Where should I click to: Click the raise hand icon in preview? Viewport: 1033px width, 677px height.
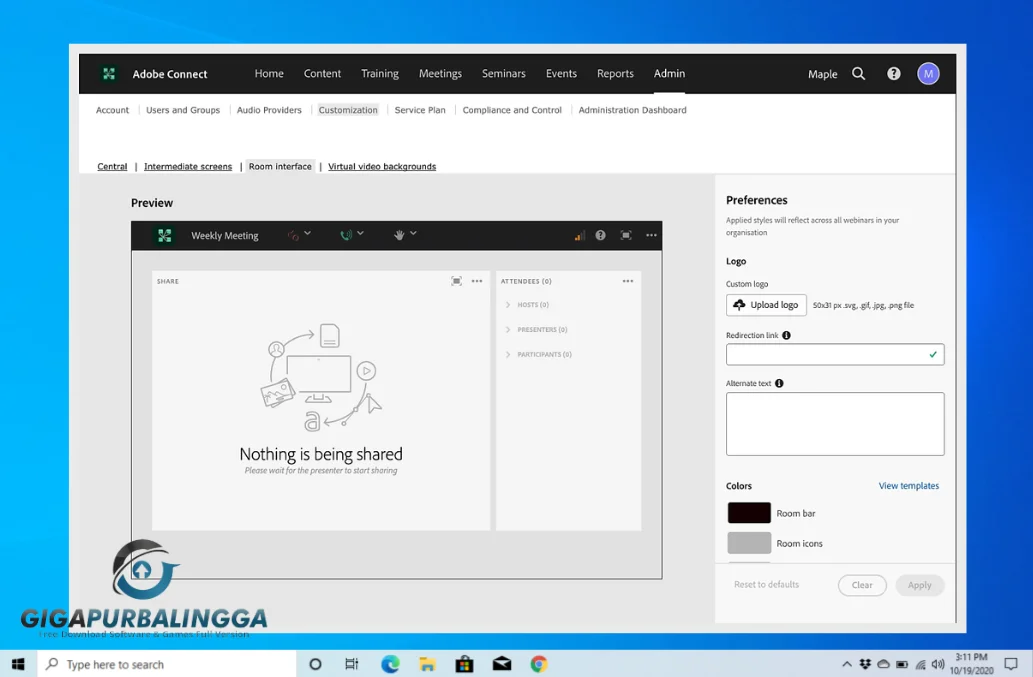(399, 235)
